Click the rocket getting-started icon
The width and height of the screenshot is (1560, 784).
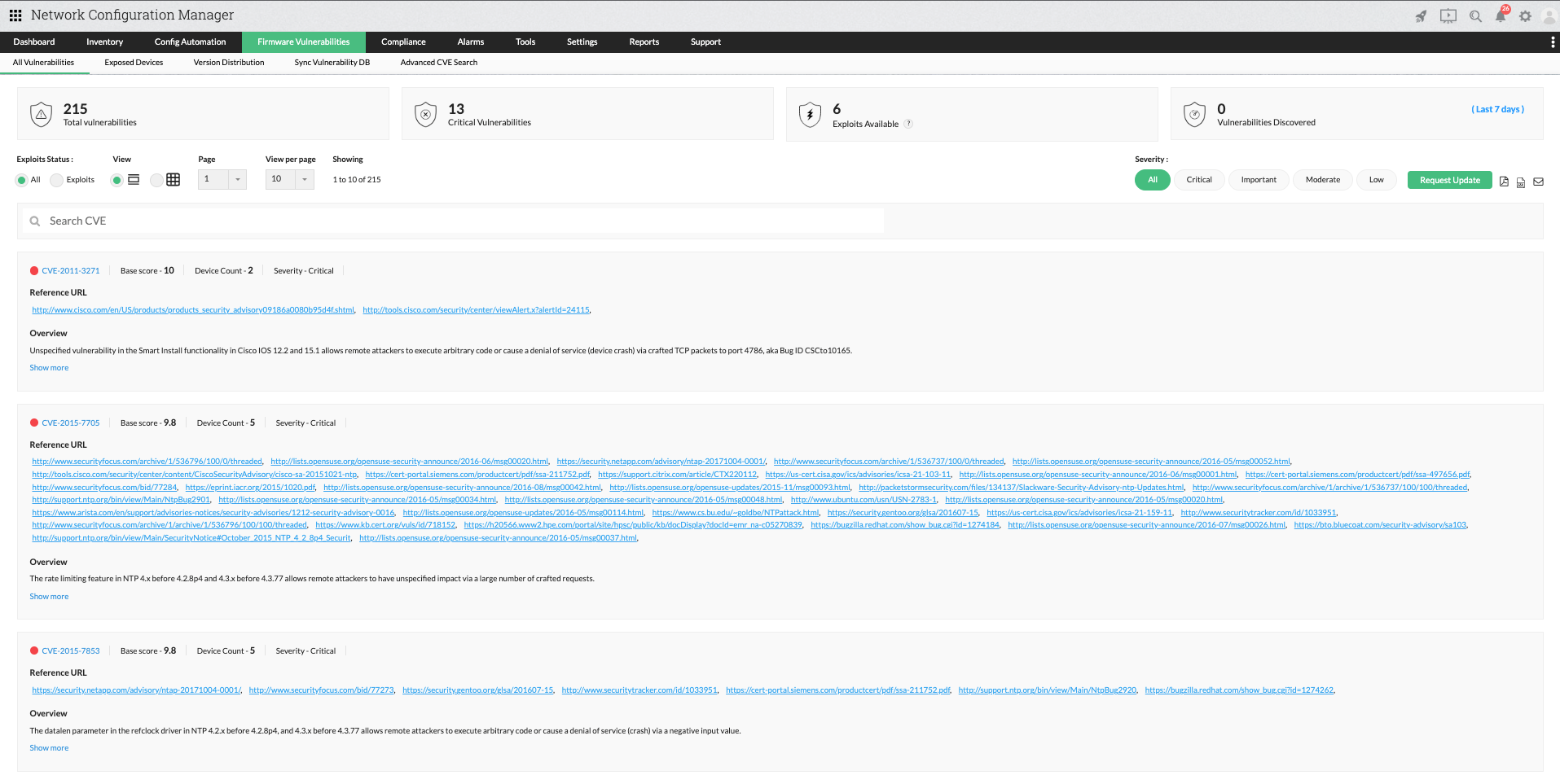click(x=1421, y=15)
